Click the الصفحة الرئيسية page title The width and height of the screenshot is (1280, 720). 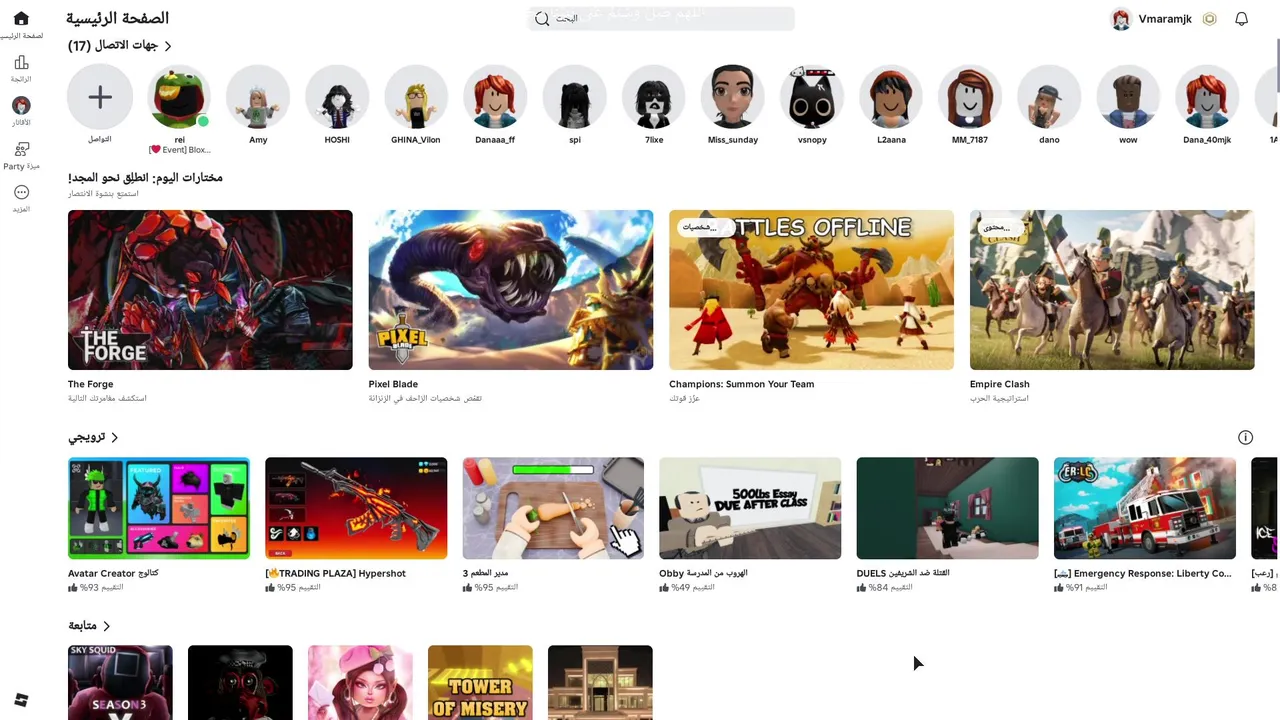tap(117, 19)
